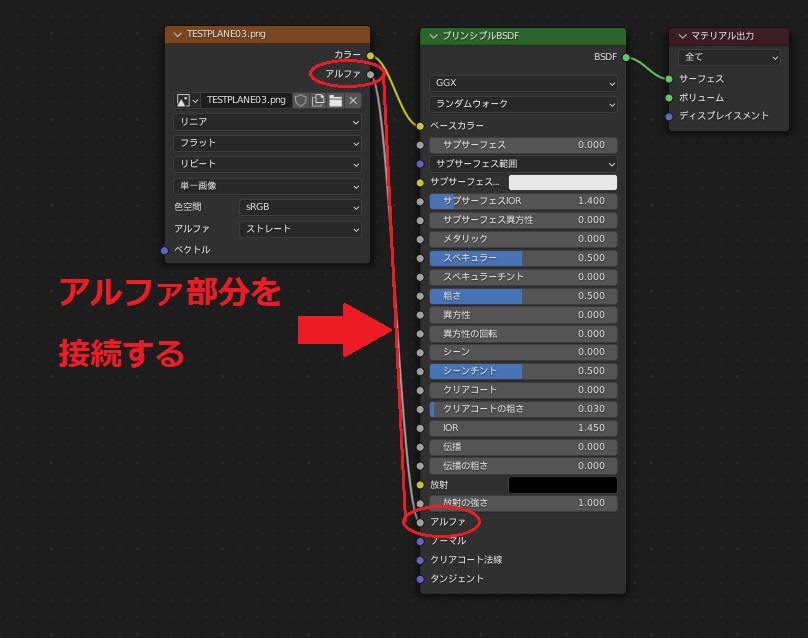Click the BSDF output socket

[x=626, y=57]
